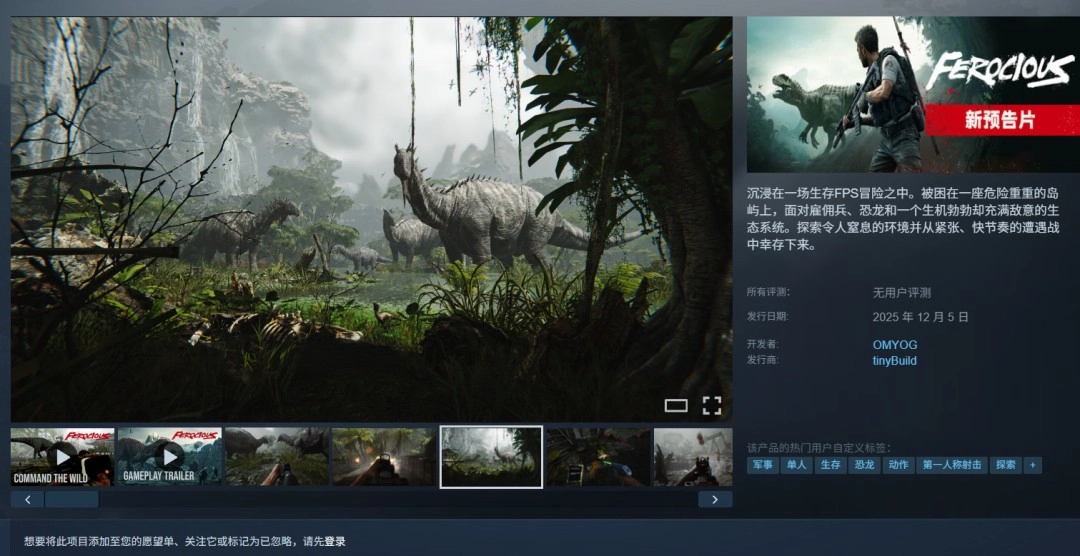Select the muzzle flash gunfire screenshot thumbnail

point(384,457)
